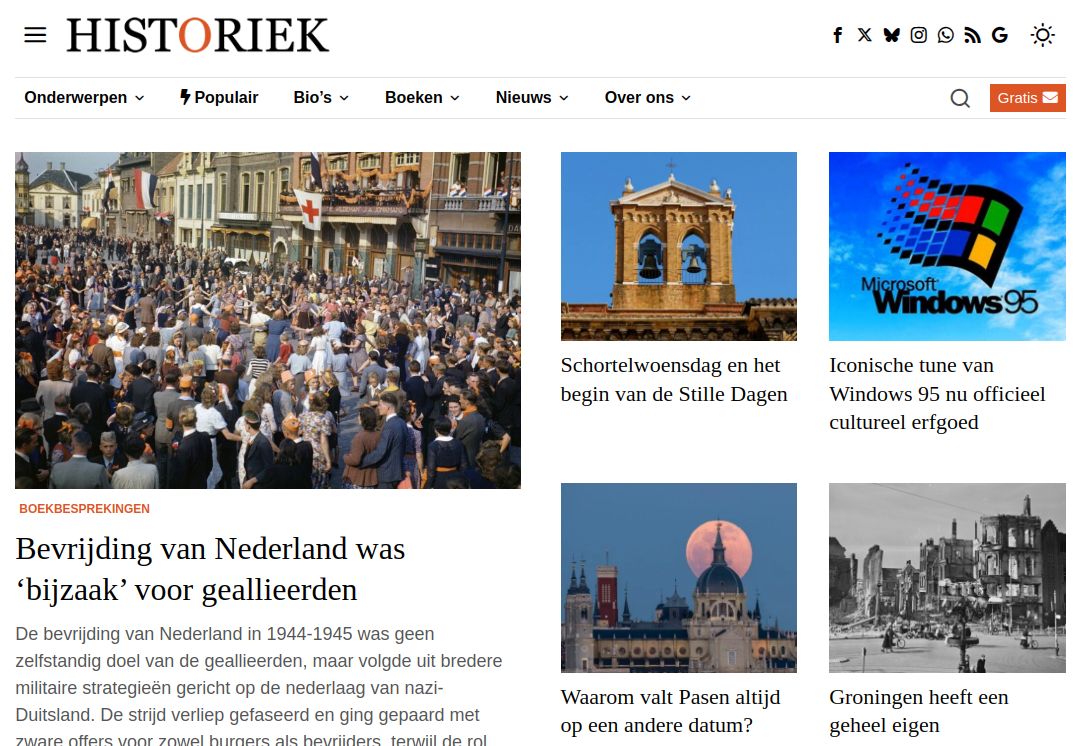Open the search magnifier icon
This screenshot has height=746, width=1081.
(x=960, y=98)
